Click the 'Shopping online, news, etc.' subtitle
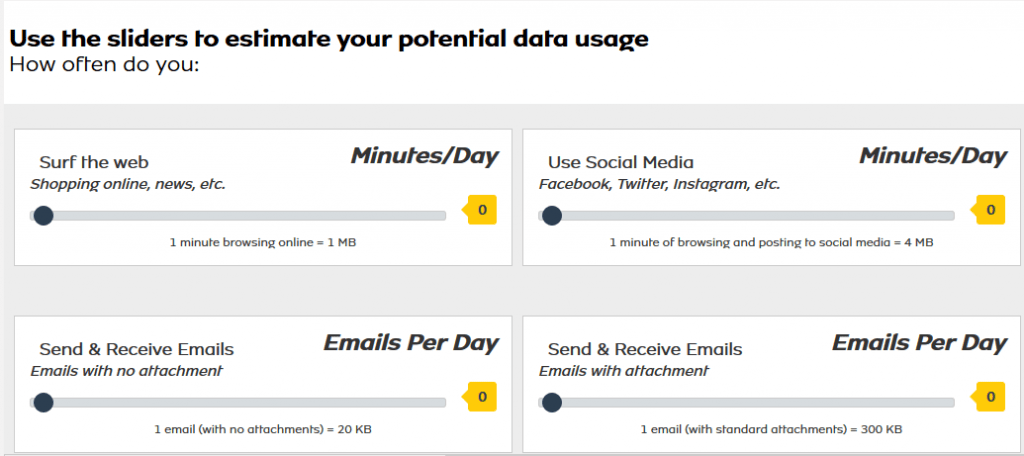The width and height of the screenshot is (1024, 456). point(129,184)
